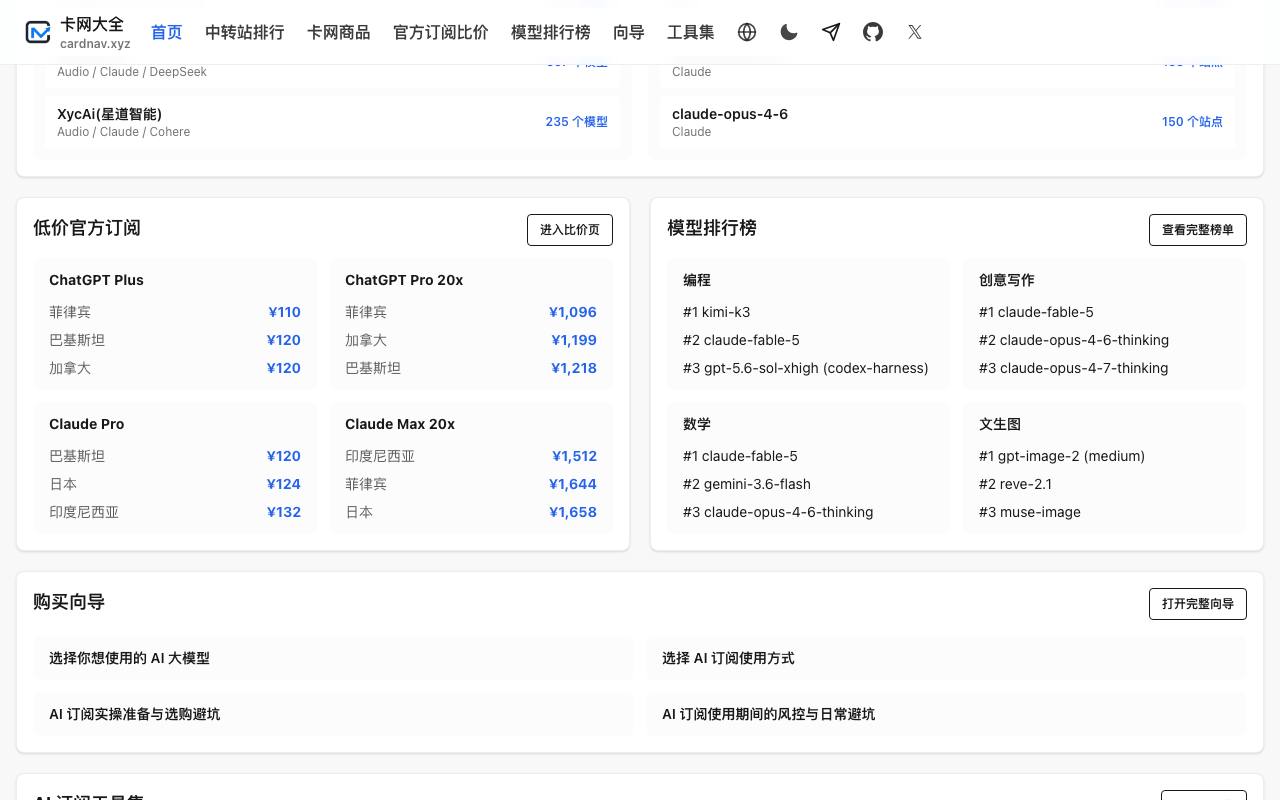Click the ¥1,512 Claude Max price

coord(574,456)
